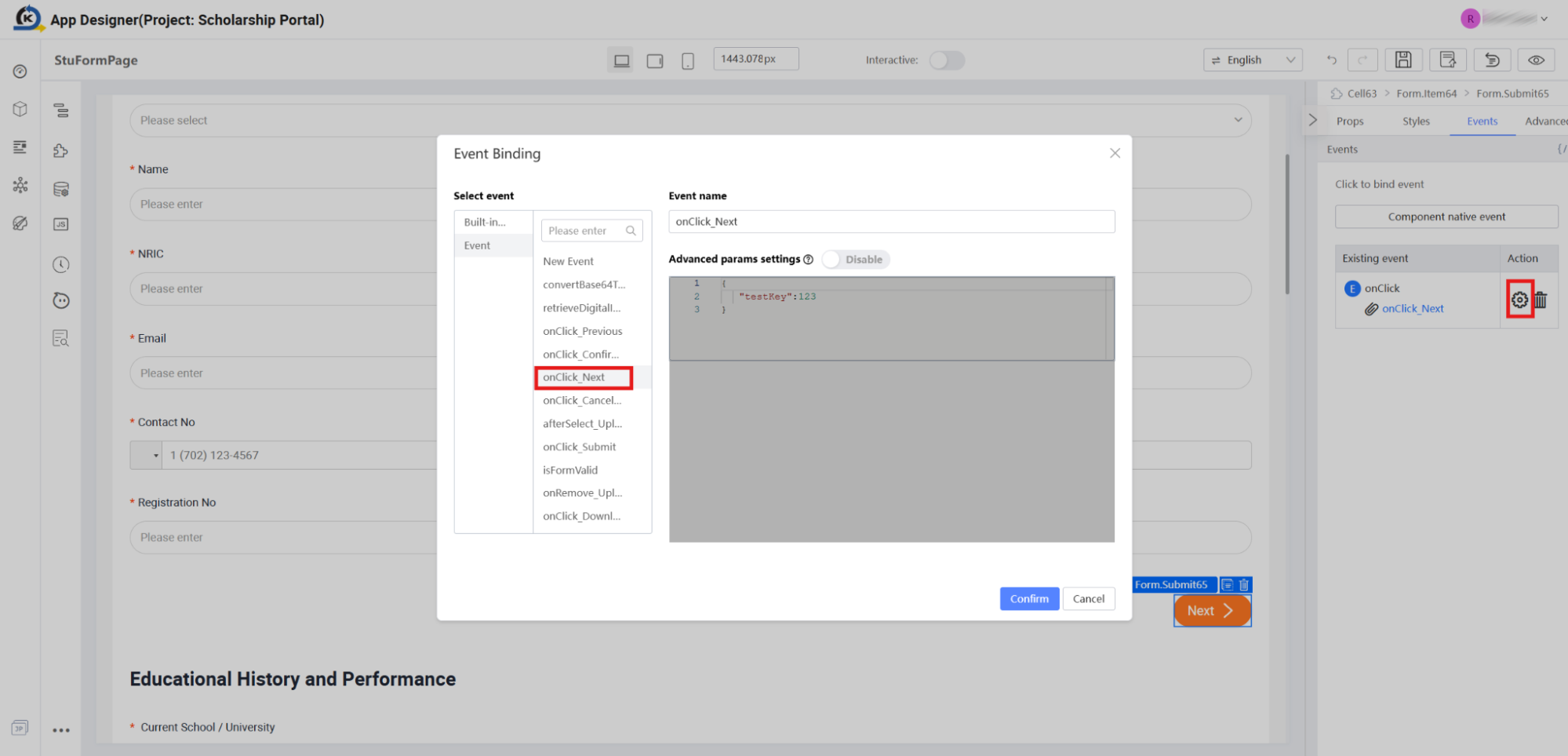Viewport: 1568px width, 756px height.
Task: Choose onClick_Submit from event list
Action: [580, 447]
